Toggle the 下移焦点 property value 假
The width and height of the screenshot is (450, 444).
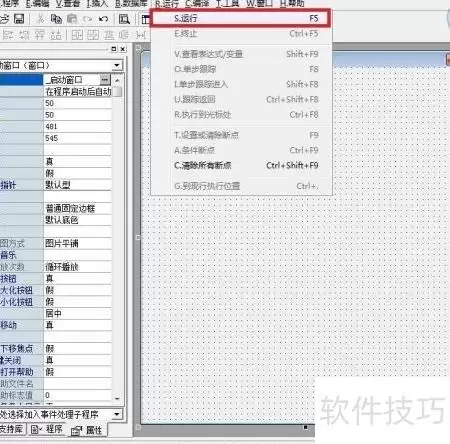pyautogui.click(x=78, y=348)
